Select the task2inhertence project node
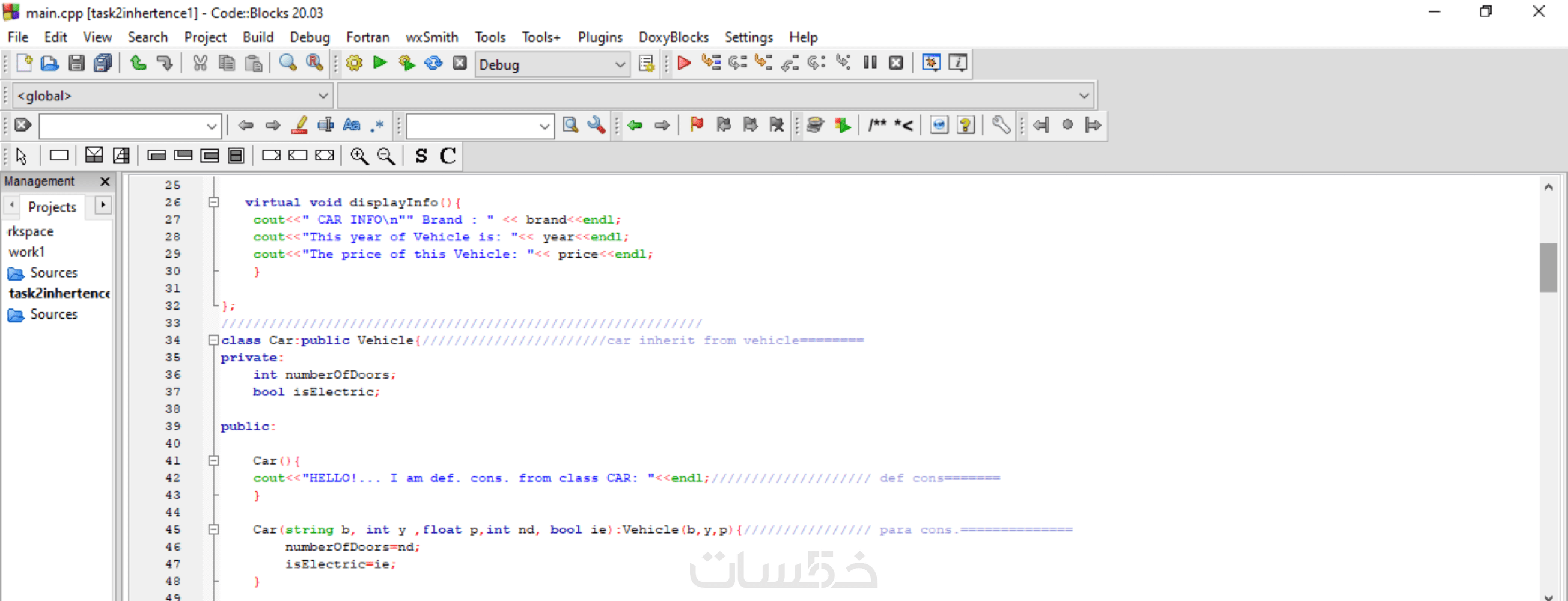This screenshot has width=1568, height=601. [x=59, y=293]
